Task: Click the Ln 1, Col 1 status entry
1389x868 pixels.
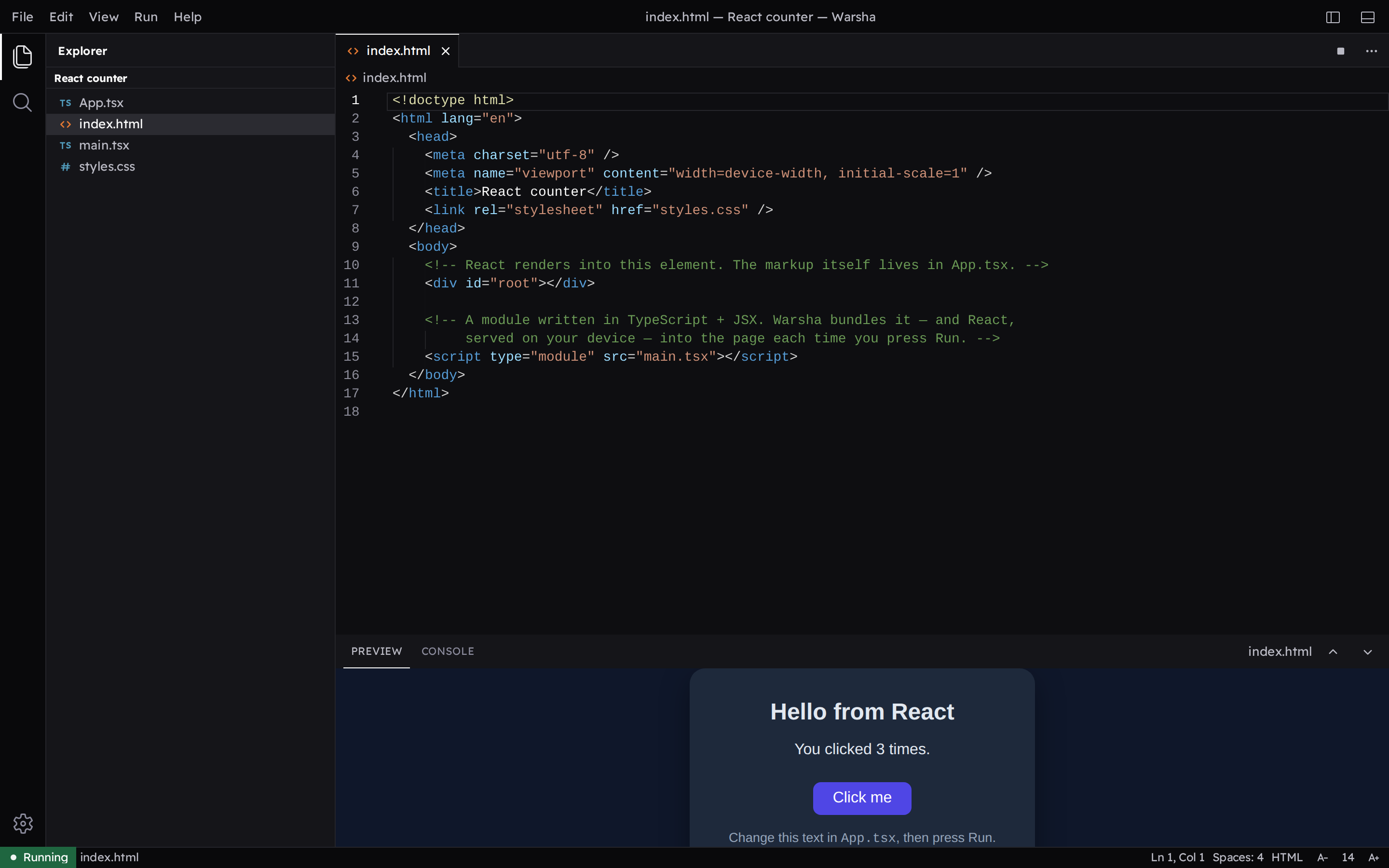Action: point(1177,857)
